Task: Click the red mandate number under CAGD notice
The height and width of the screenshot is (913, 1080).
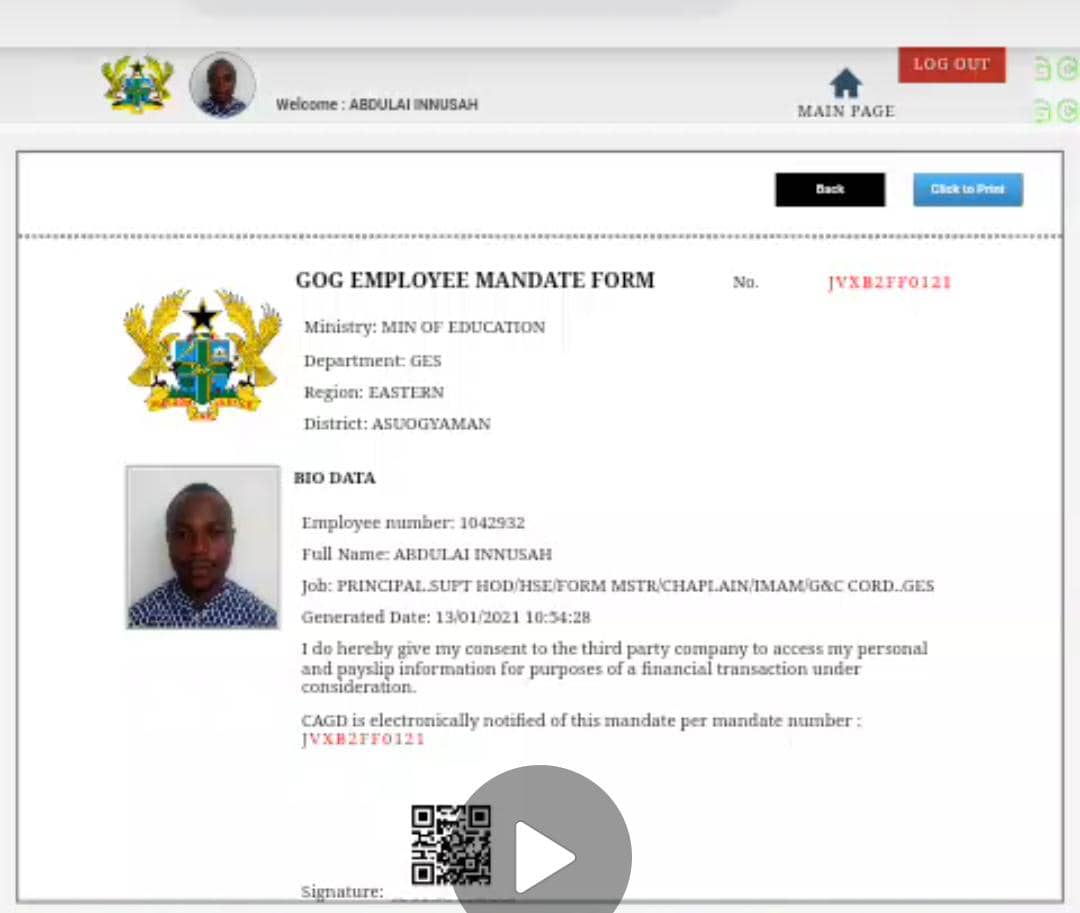Action: pyautogui.click(x=363, y=739)
